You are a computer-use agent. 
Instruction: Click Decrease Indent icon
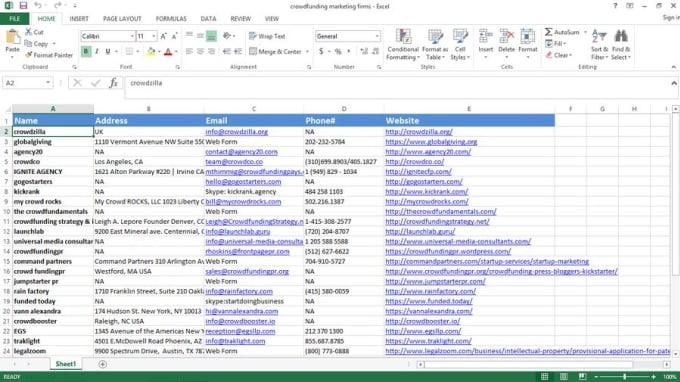click(226, 52)
